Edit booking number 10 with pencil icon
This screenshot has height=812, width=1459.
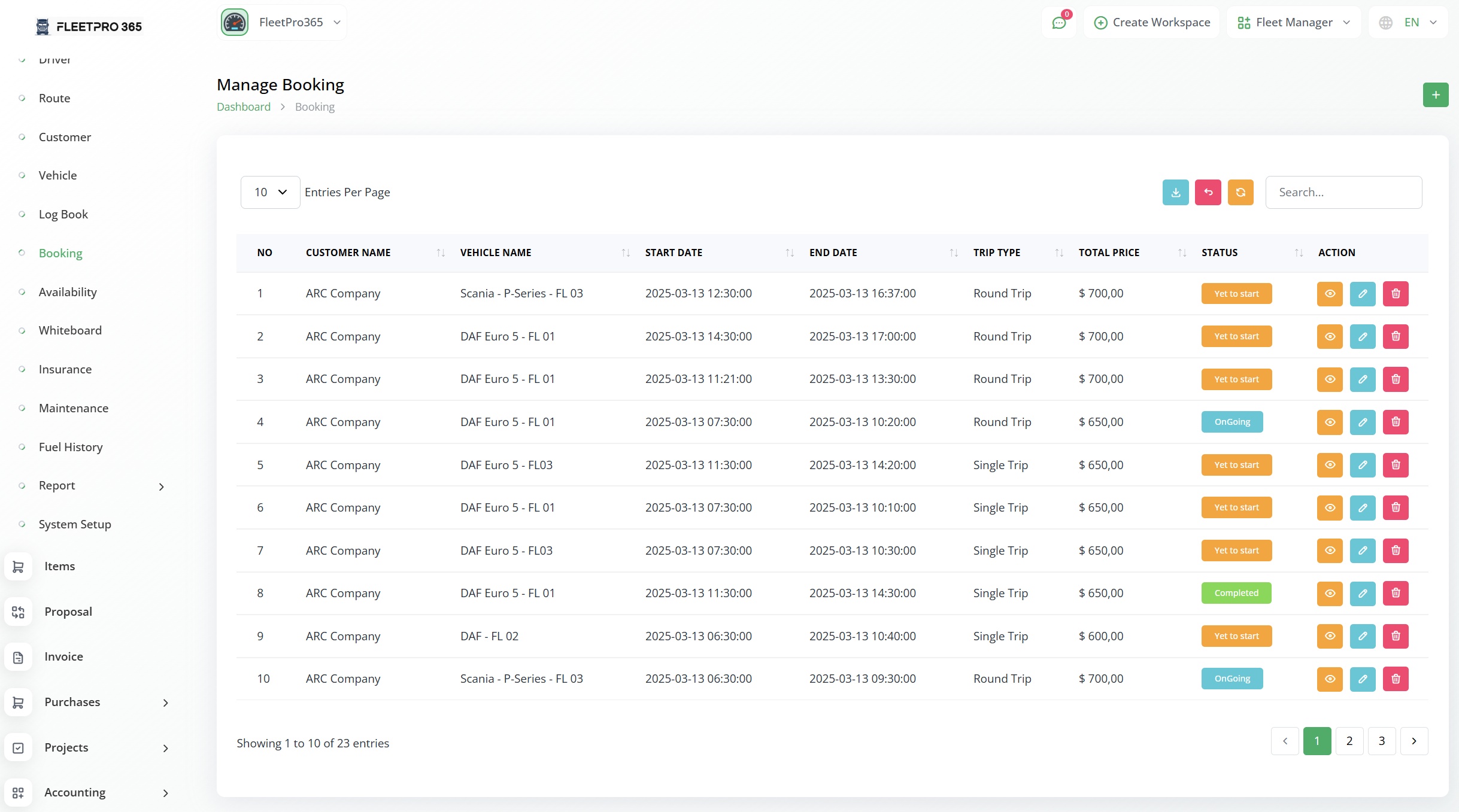pyautogui.click(x=1362, y=679)
